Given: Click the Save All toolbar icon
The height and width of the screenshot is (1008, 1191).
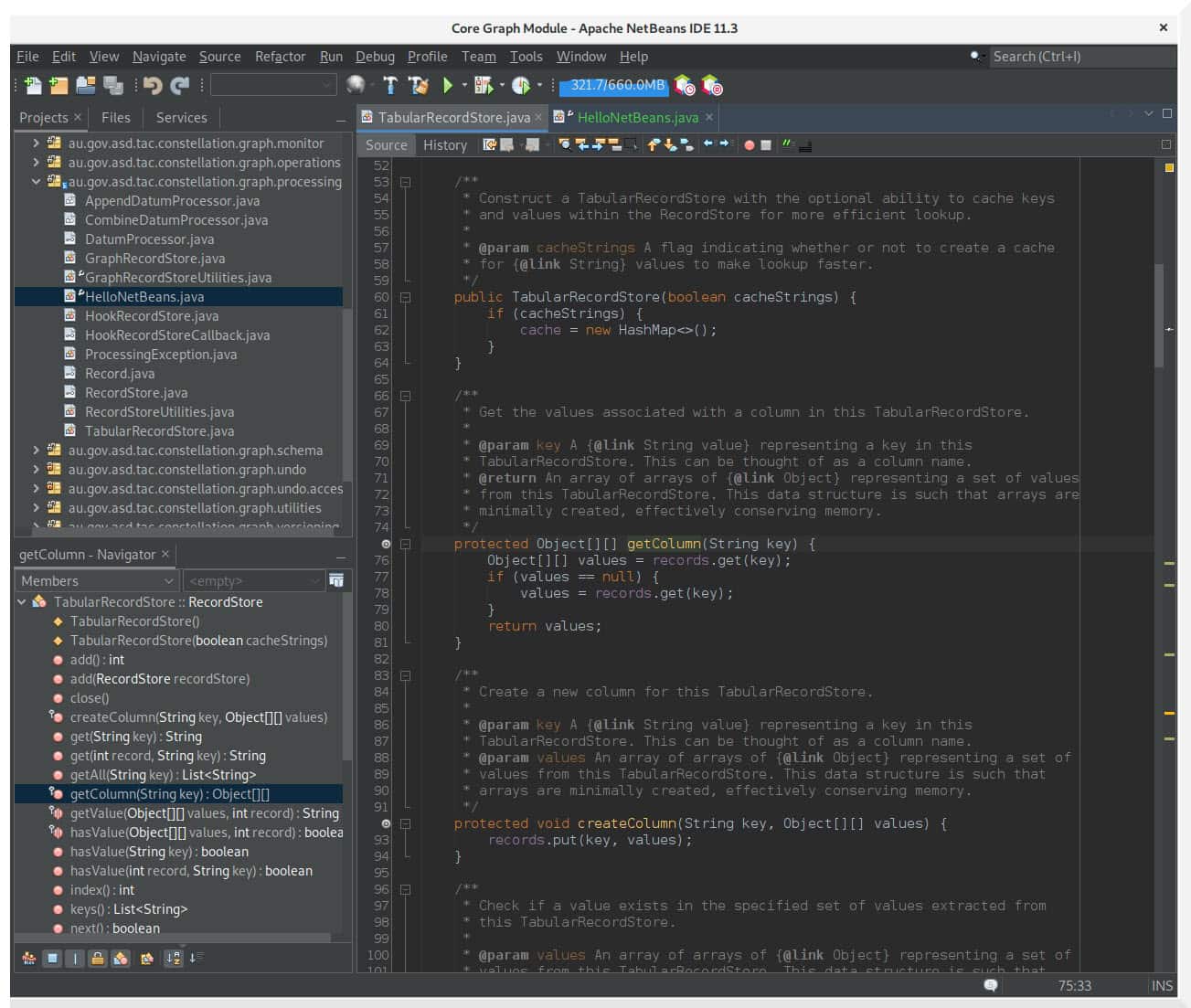Looking at the screenshot, I should (113, 85).
